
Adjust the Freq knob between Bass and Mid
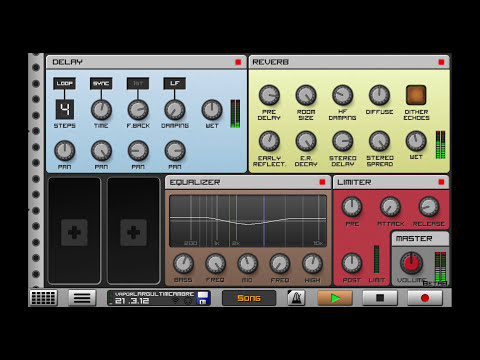tap(215, 263)
